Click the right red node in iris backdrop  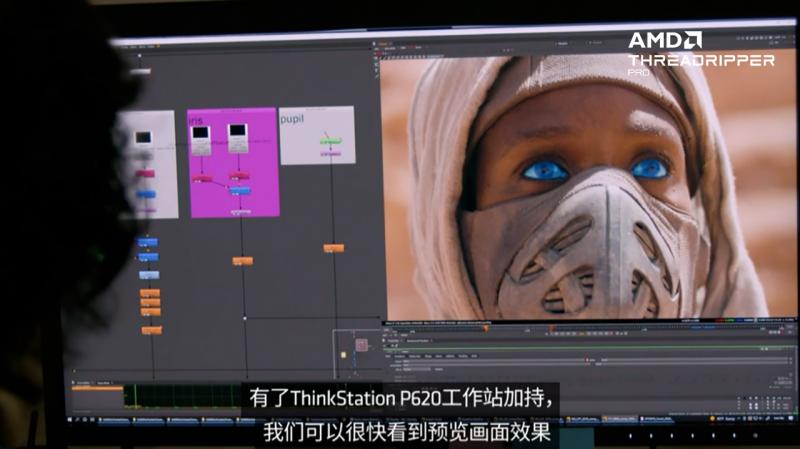click(239, 176)
